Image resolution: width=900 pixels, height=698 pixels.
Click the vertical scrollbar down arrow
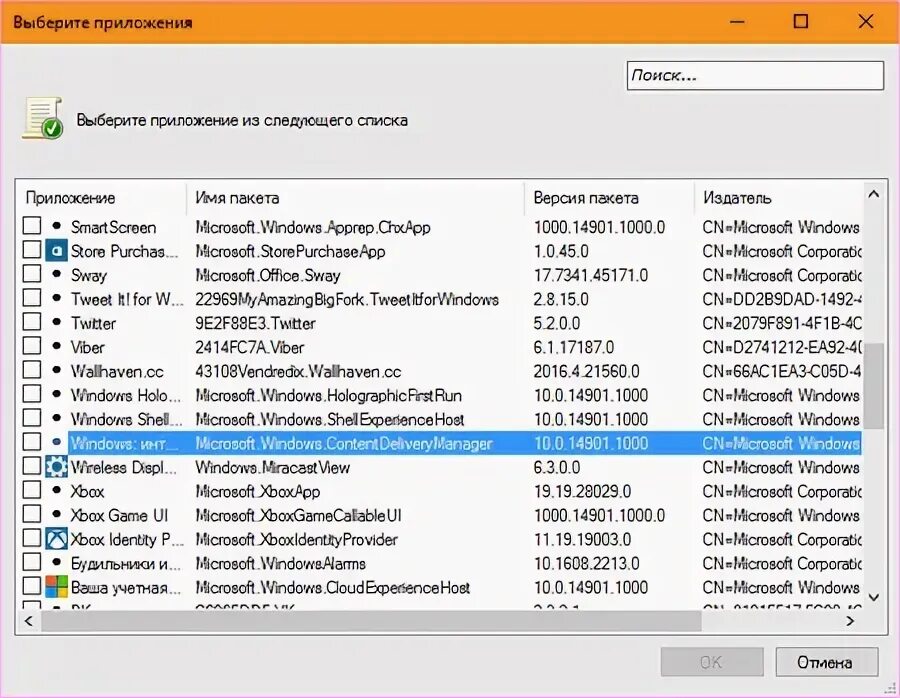pyautogui.click(x=874, y=598)
